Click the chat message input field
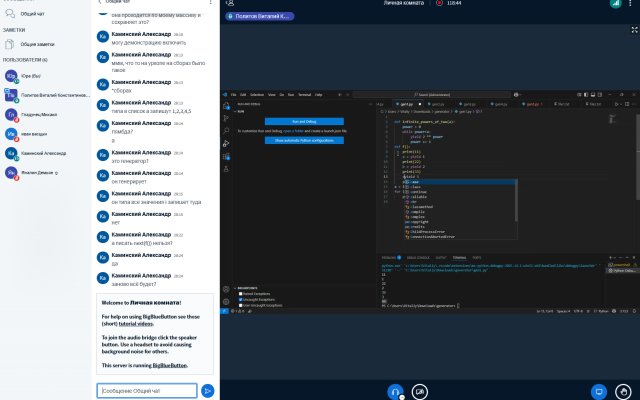Viewport: 640px width, 400px height. [x=147, y=391]
